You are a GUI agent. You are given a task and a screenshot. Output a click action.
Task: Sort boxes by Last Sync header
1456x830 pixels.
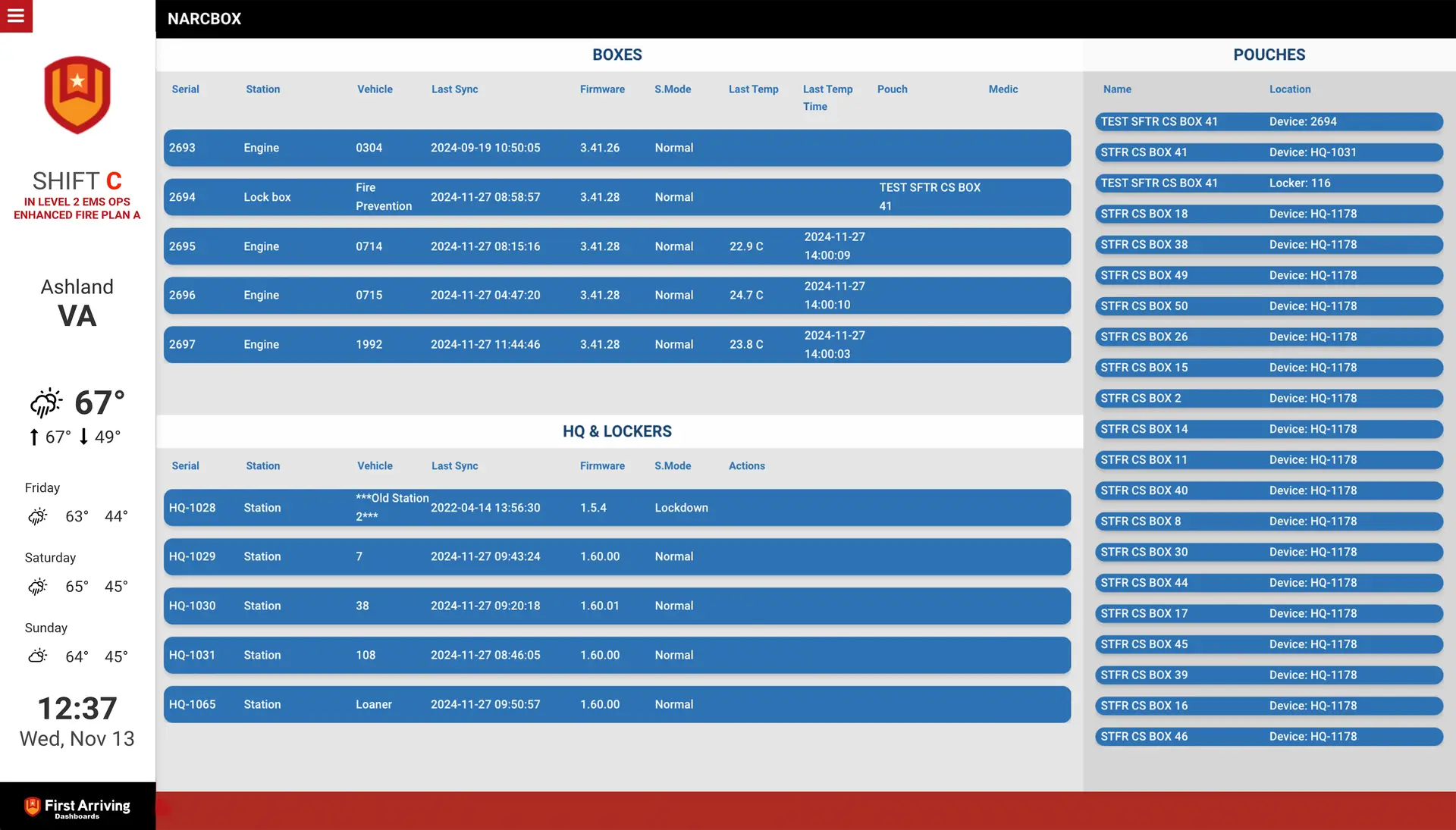coord(454,89)
